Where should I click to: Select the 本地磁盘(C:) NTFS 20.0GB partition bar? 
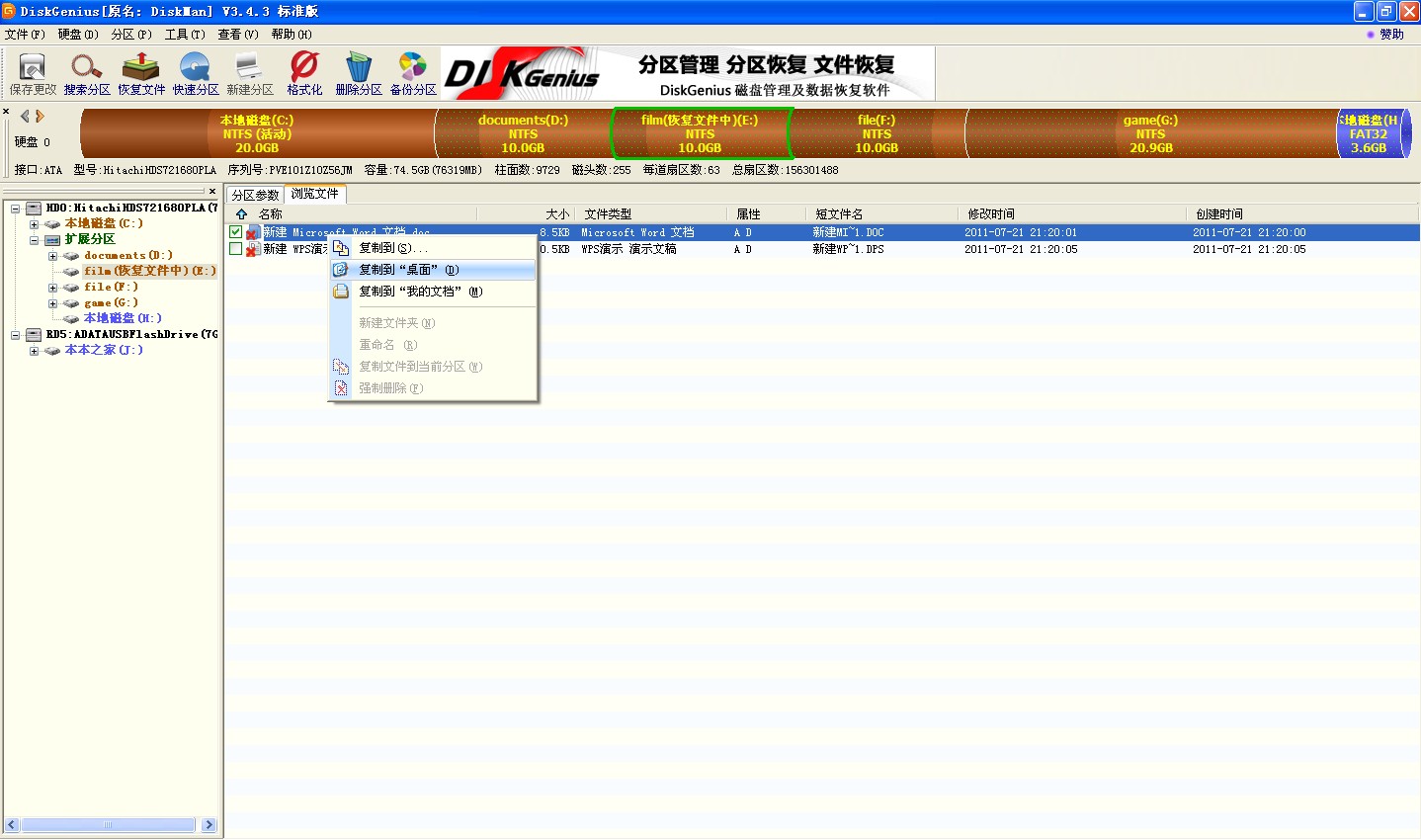point(257,133)
